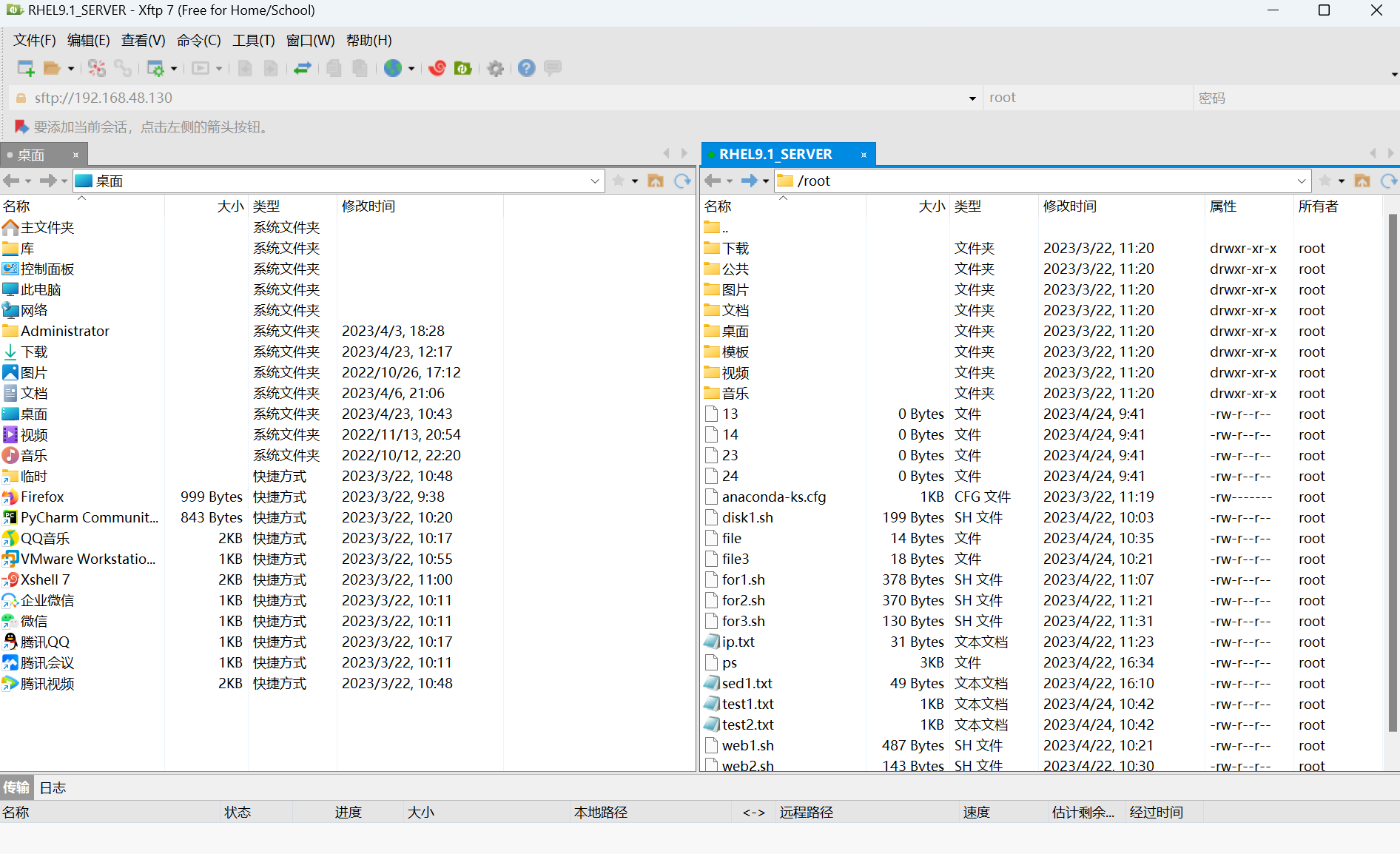
Task: Go to parent folder in local pane
Action: (656, 181)
